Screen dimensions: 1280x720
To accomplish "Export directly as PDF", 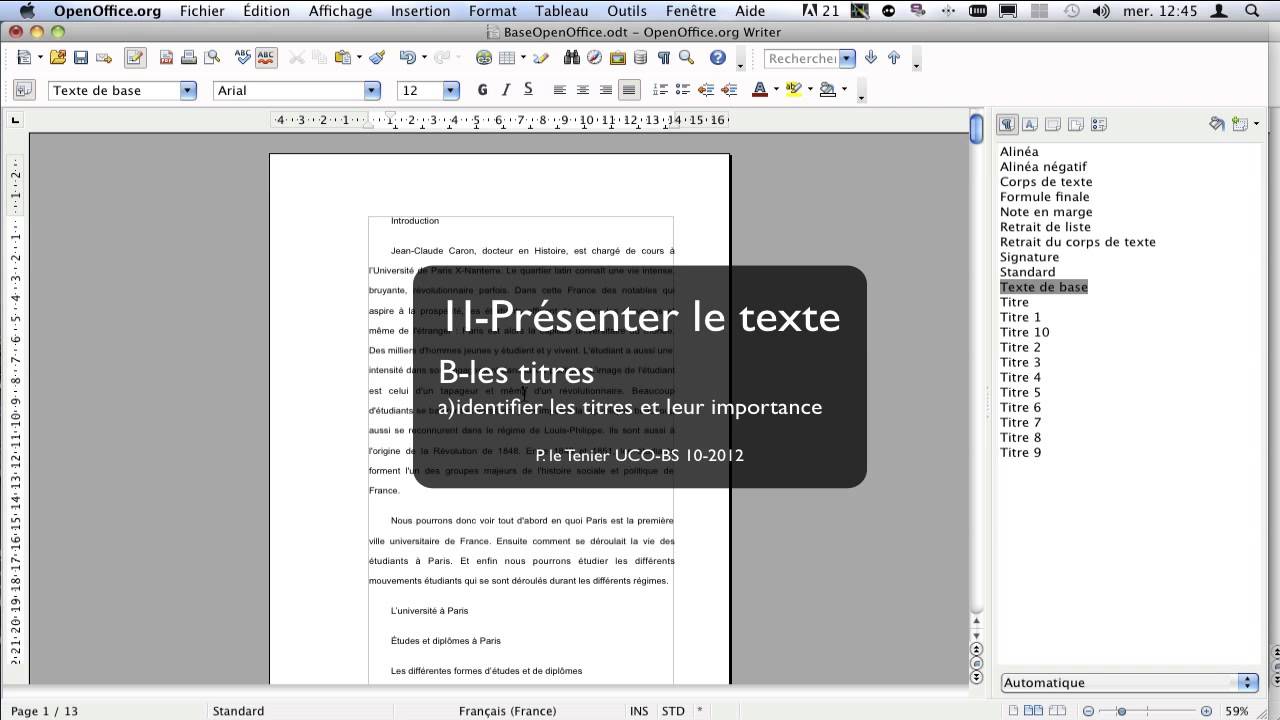I will tap(166, 58).
